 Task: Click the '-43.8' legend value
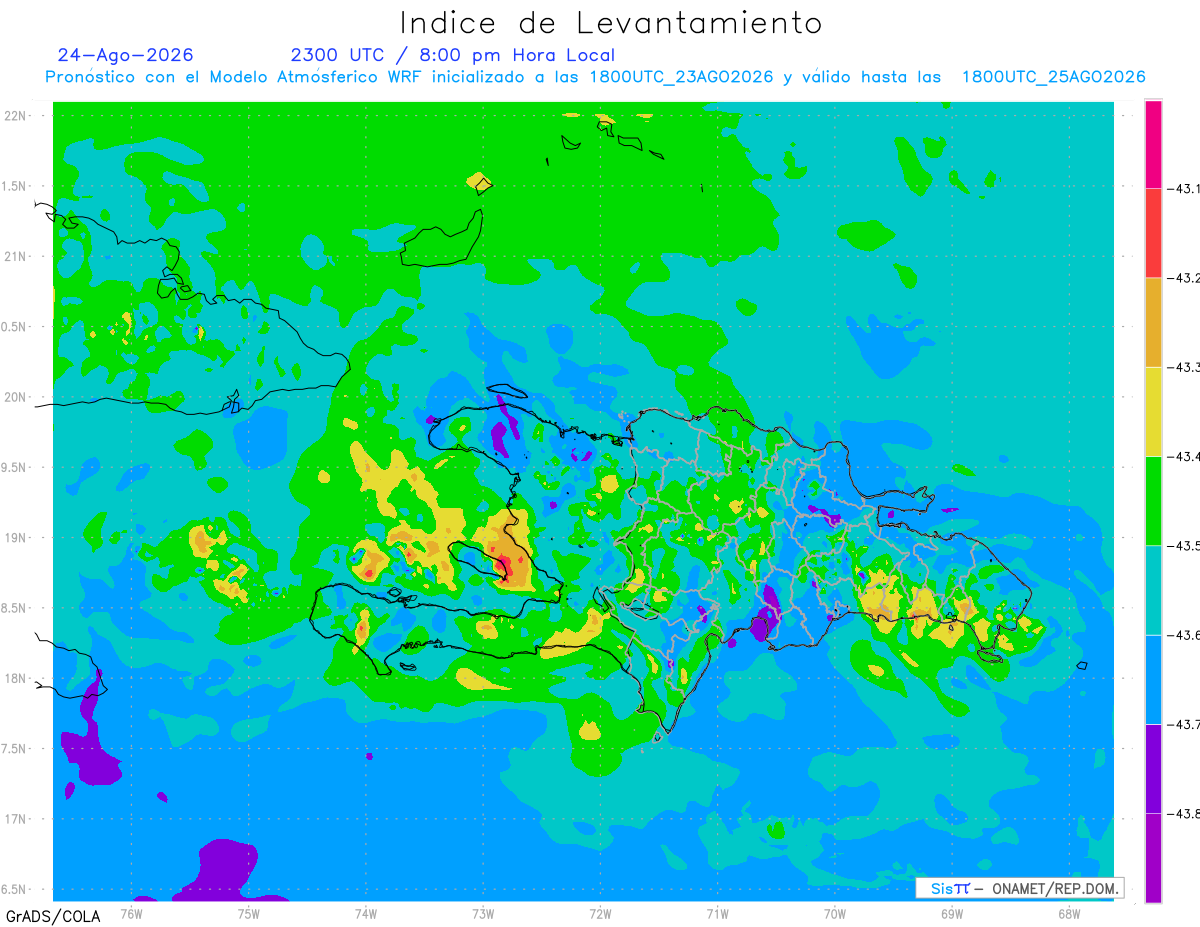coord(1185,814)
